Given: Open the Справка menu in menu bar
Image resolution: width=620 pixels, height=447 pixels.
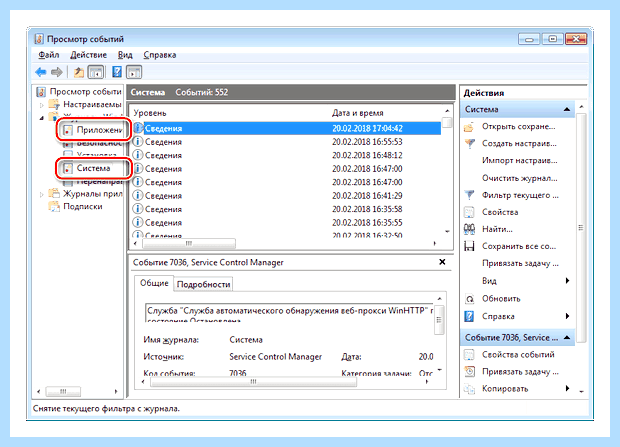Looking at the screenshot, I should click(160, 55).
